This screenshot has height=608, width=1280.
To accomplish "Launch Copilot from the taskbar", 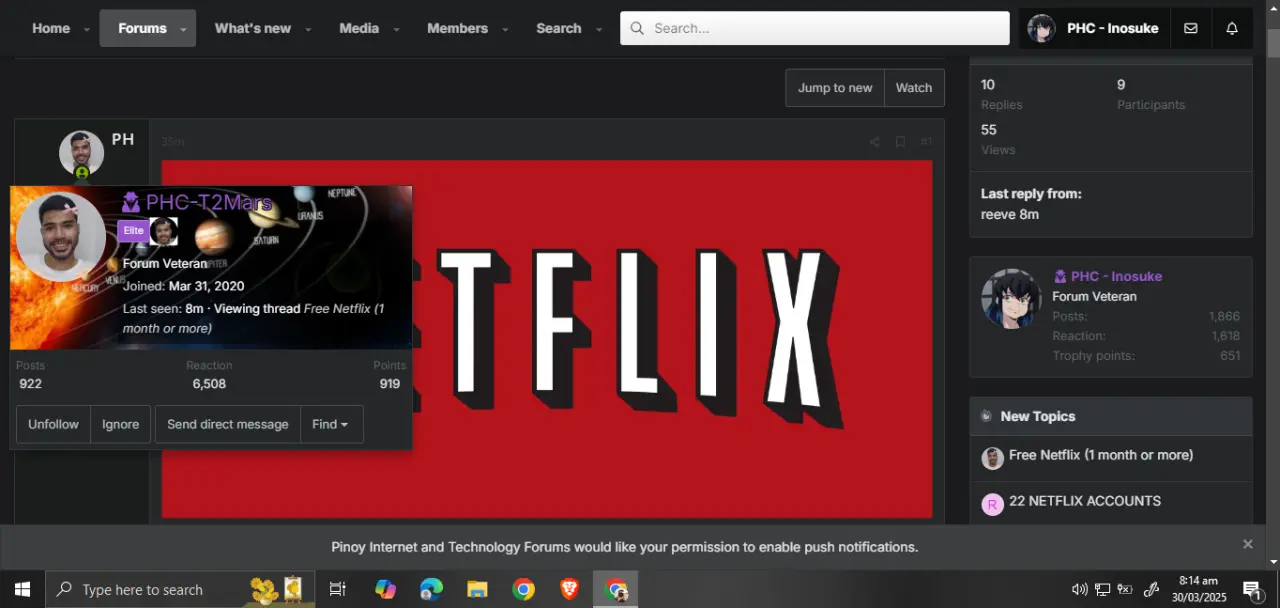I will [x=385, y=589].
